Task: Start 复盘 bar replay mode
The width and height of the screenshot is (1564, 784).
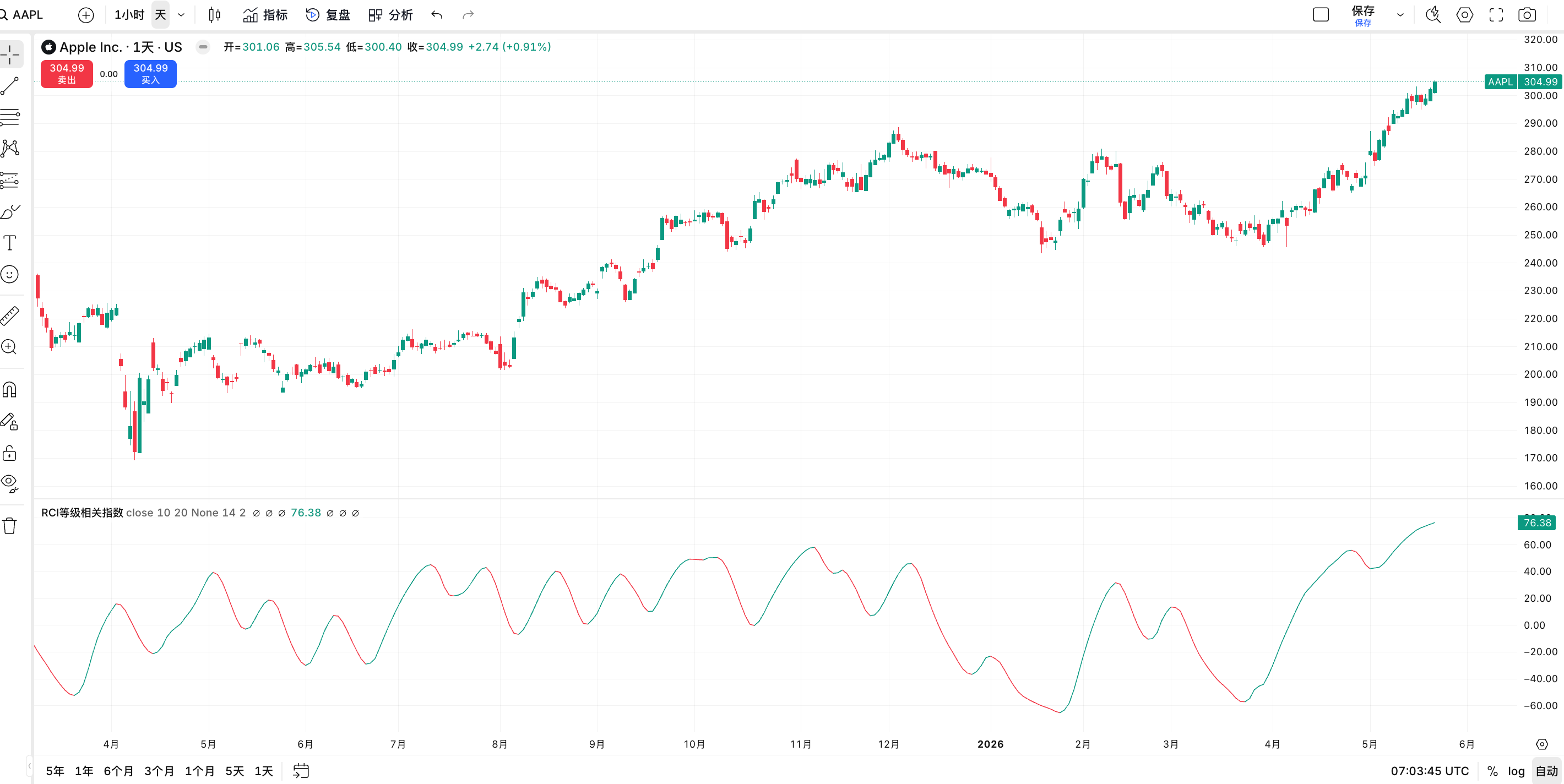Action: (x=328, y=15)
